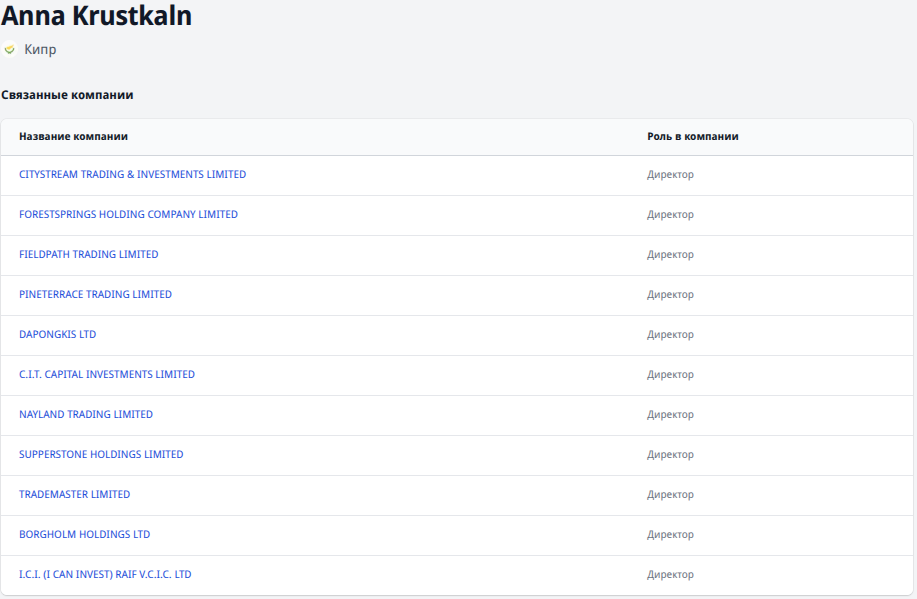Open I.C.I. (I CAN INVEST) RAIF V.C.I.C. LTD

tap(105, 574)
